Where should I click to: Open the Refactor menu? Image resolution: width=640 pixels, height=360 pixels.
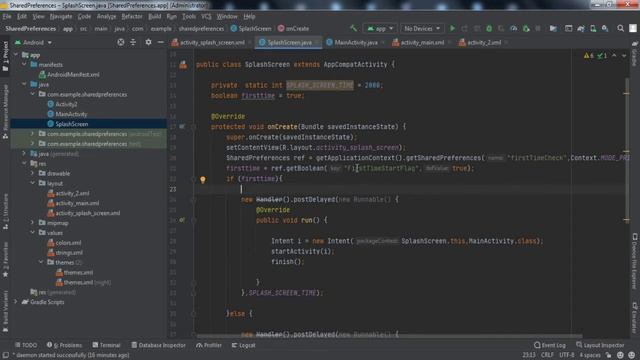click(x=132, y=16)
